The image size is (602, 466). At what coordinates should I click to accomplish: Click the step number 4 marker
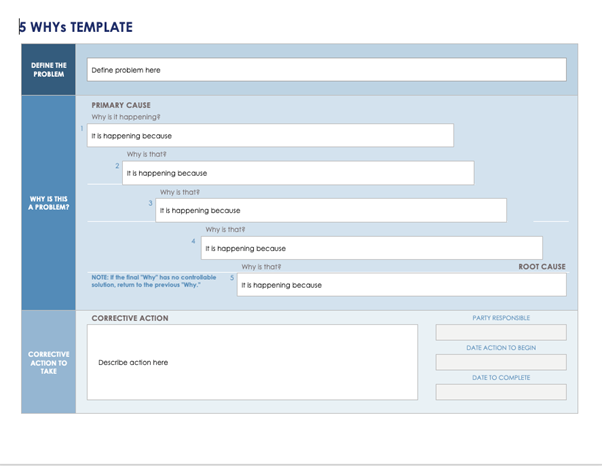point(194,241)
